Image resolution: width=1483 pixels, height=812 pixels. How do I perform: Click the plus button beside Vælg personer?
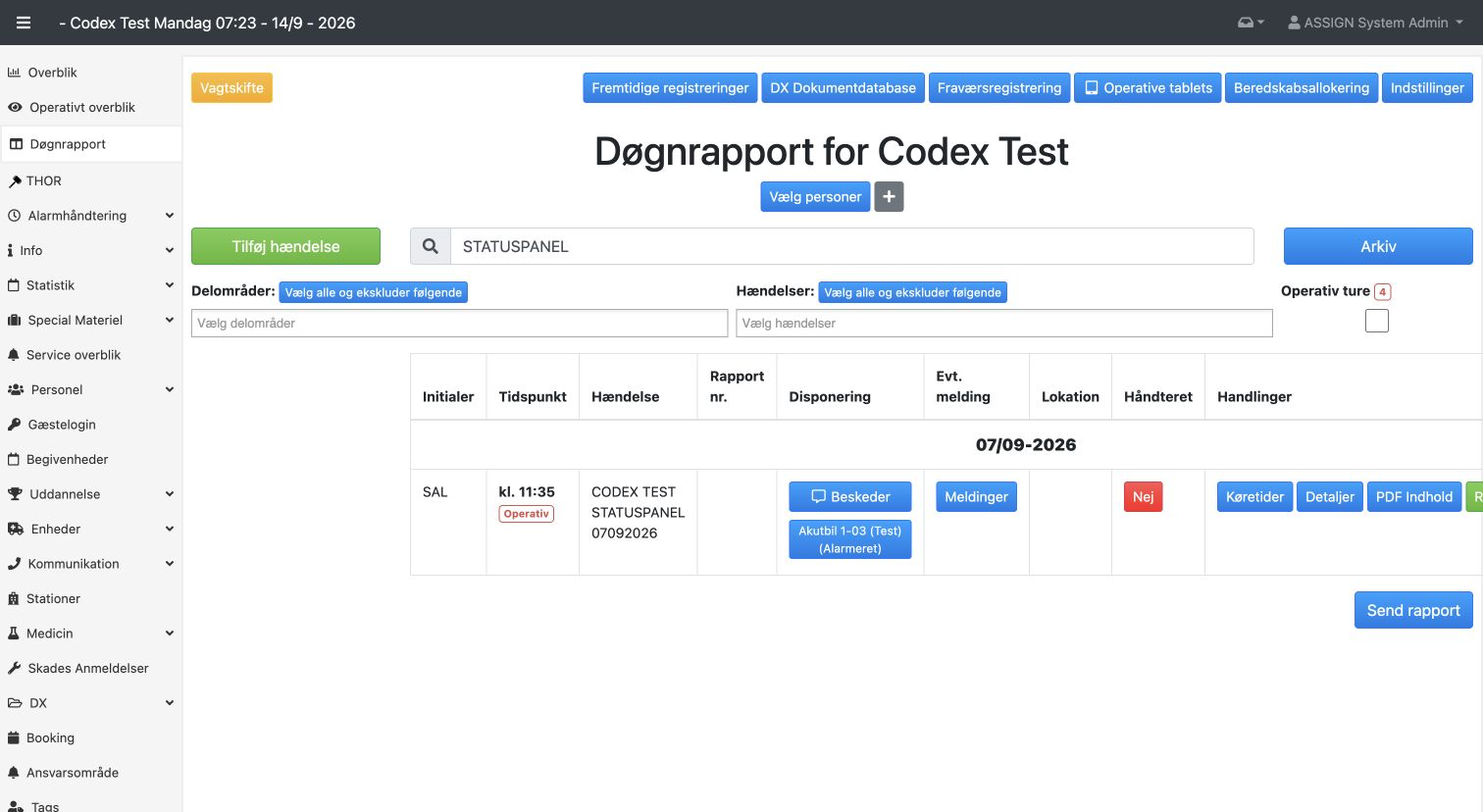point(889,196)
